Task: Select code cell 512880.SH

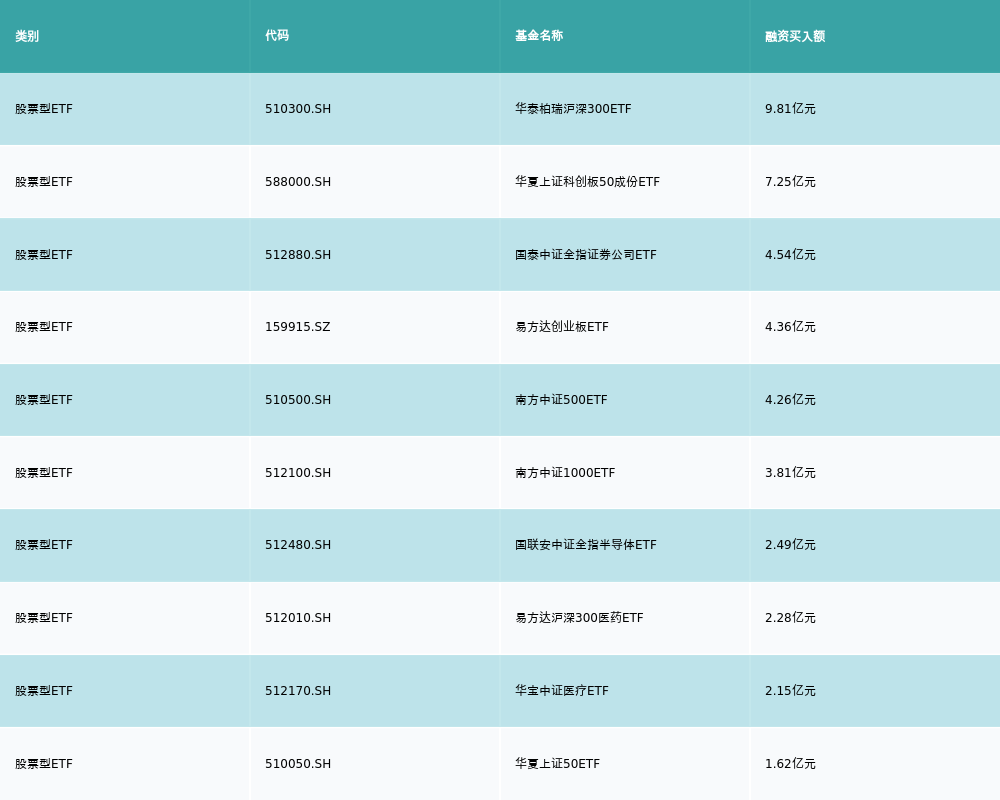Action: [x=298, y=255]
